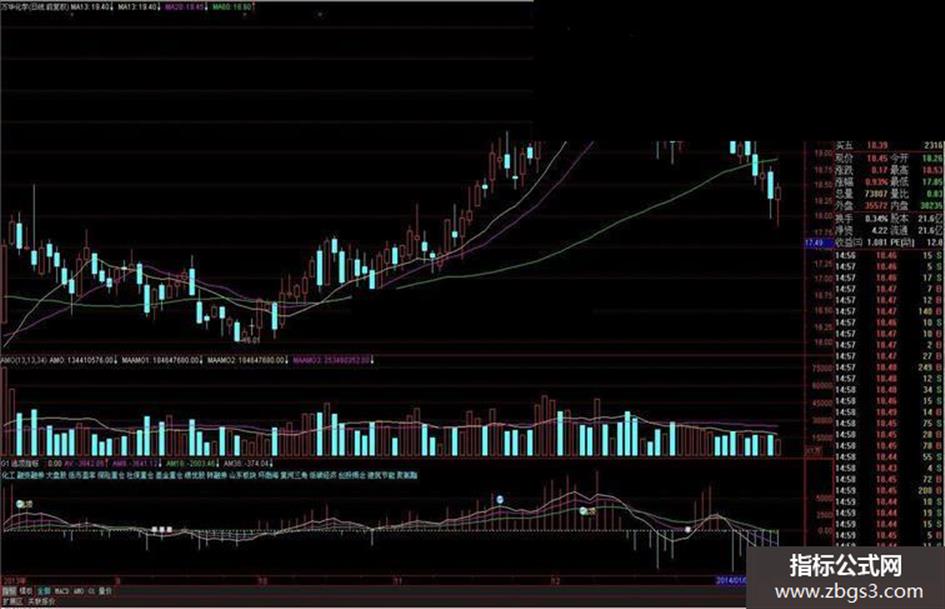Image resolution: width=945 pixels, height=609 pixels.
Task: Click the highlighted 17.49 price label on axis
Action: 814,242
